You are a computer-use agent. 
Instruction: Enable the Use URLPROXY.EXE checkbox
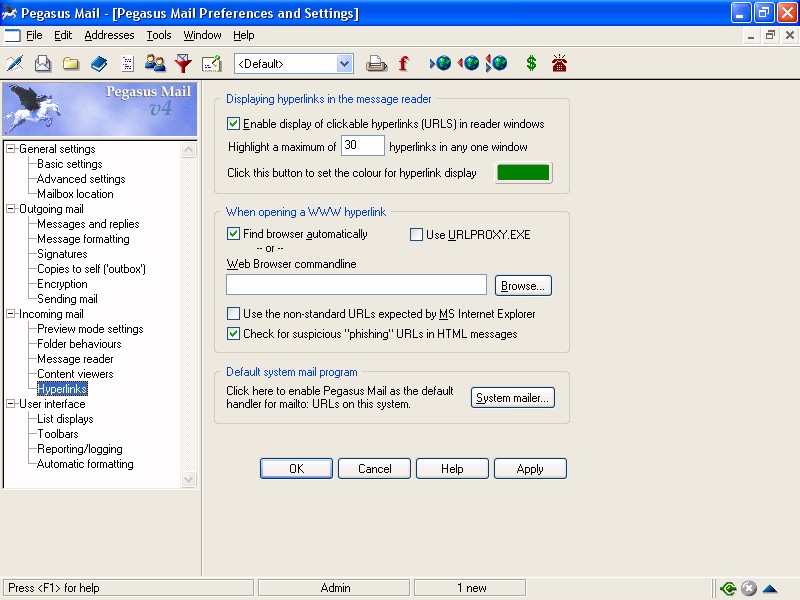pos(416,235)
